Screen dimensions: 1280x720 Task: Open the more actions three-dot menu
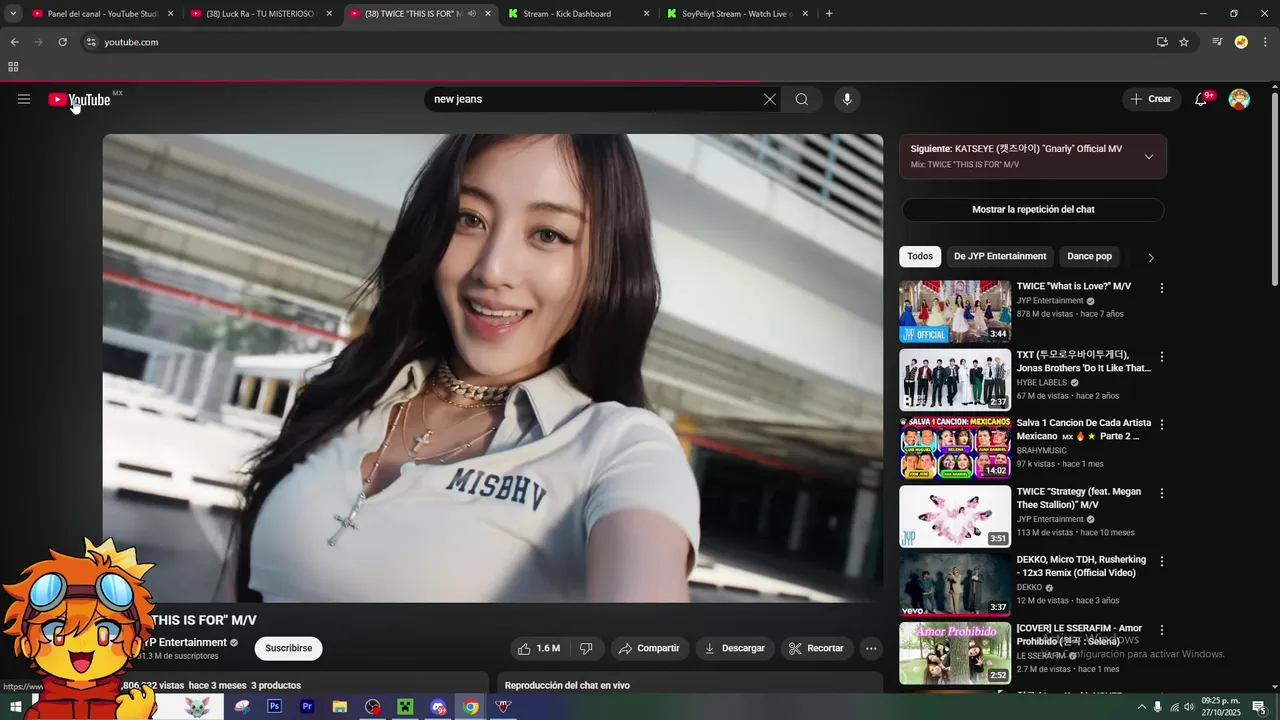tap(871, 648)
